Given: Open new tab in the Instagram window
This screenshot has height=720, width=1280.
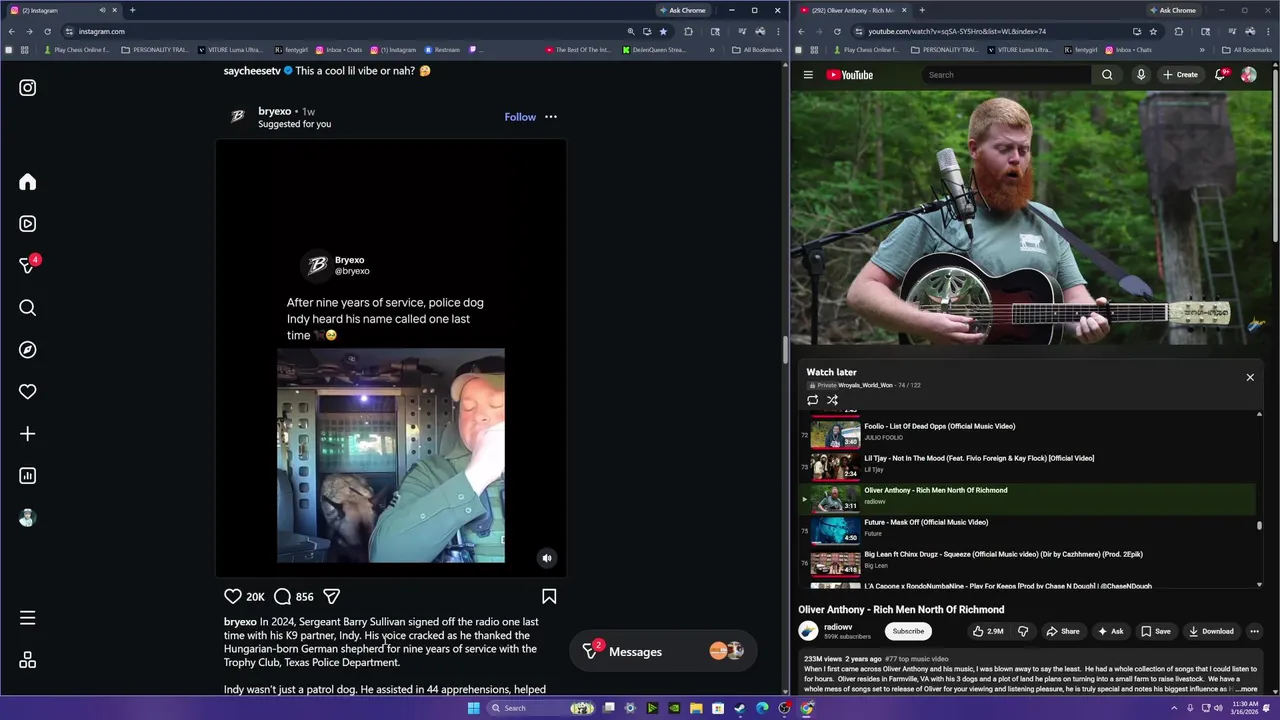Looking at the screenshot, I should (x=132, y=10).
